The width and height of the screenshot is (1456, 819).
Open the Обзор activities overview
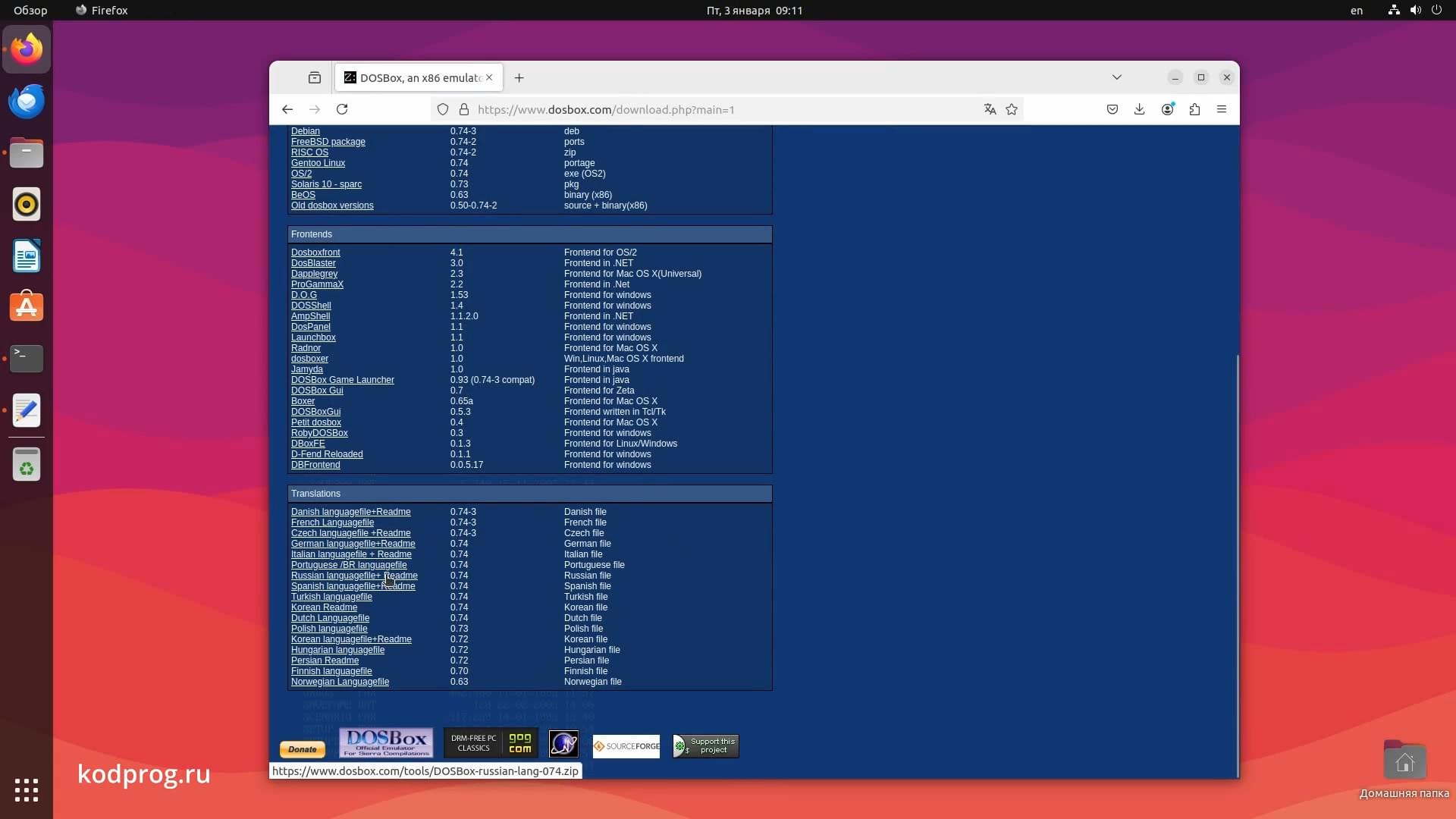click(x=30, y=11)
